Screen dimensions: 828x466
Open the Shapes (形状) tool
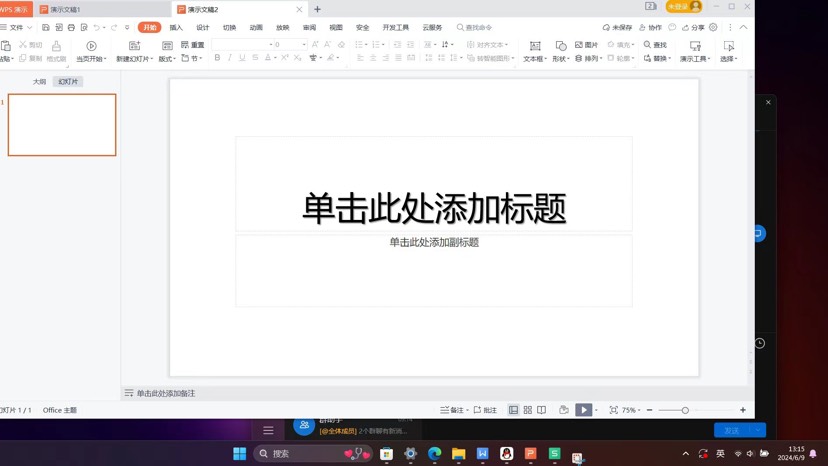point(560,46)
